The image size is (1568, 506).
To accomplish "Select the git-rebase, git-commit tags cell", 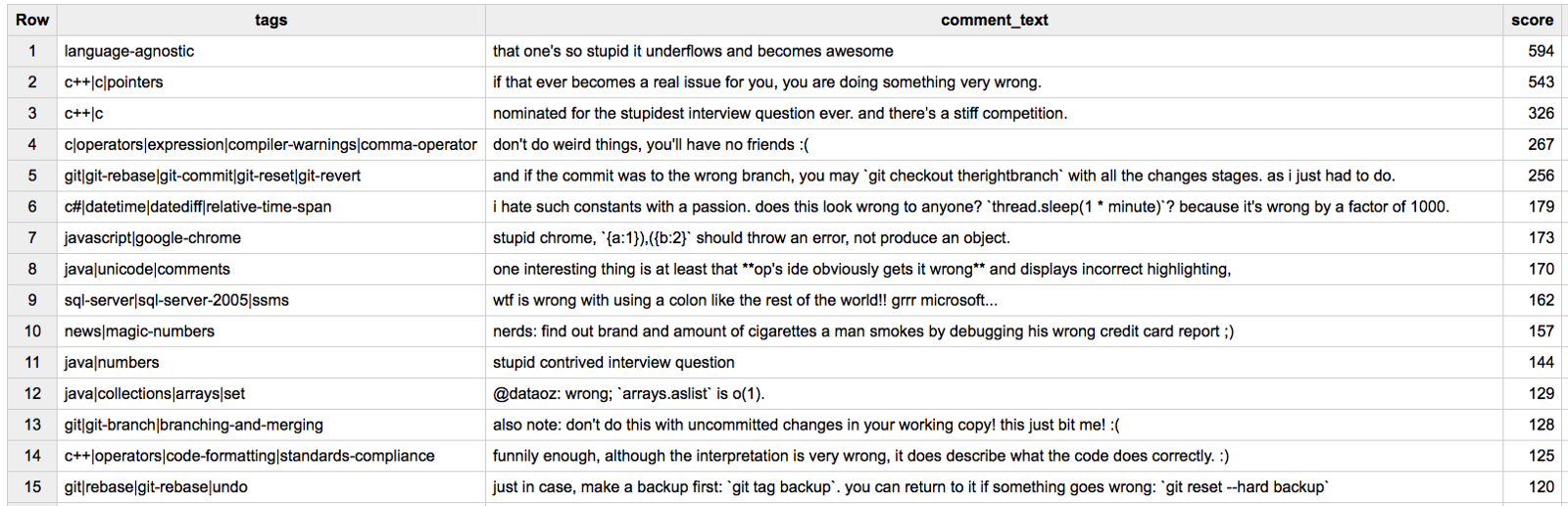I will [213, 176].
